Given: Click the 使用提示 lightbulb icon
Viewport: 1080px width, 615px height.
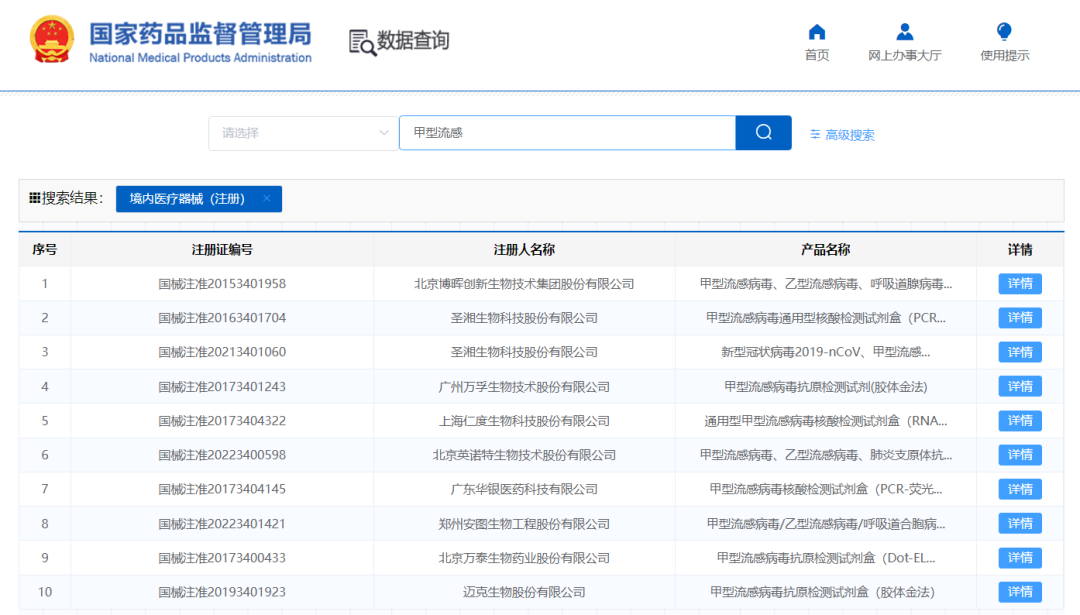Looking at the screenshot, I should (x=1004, y=32).
